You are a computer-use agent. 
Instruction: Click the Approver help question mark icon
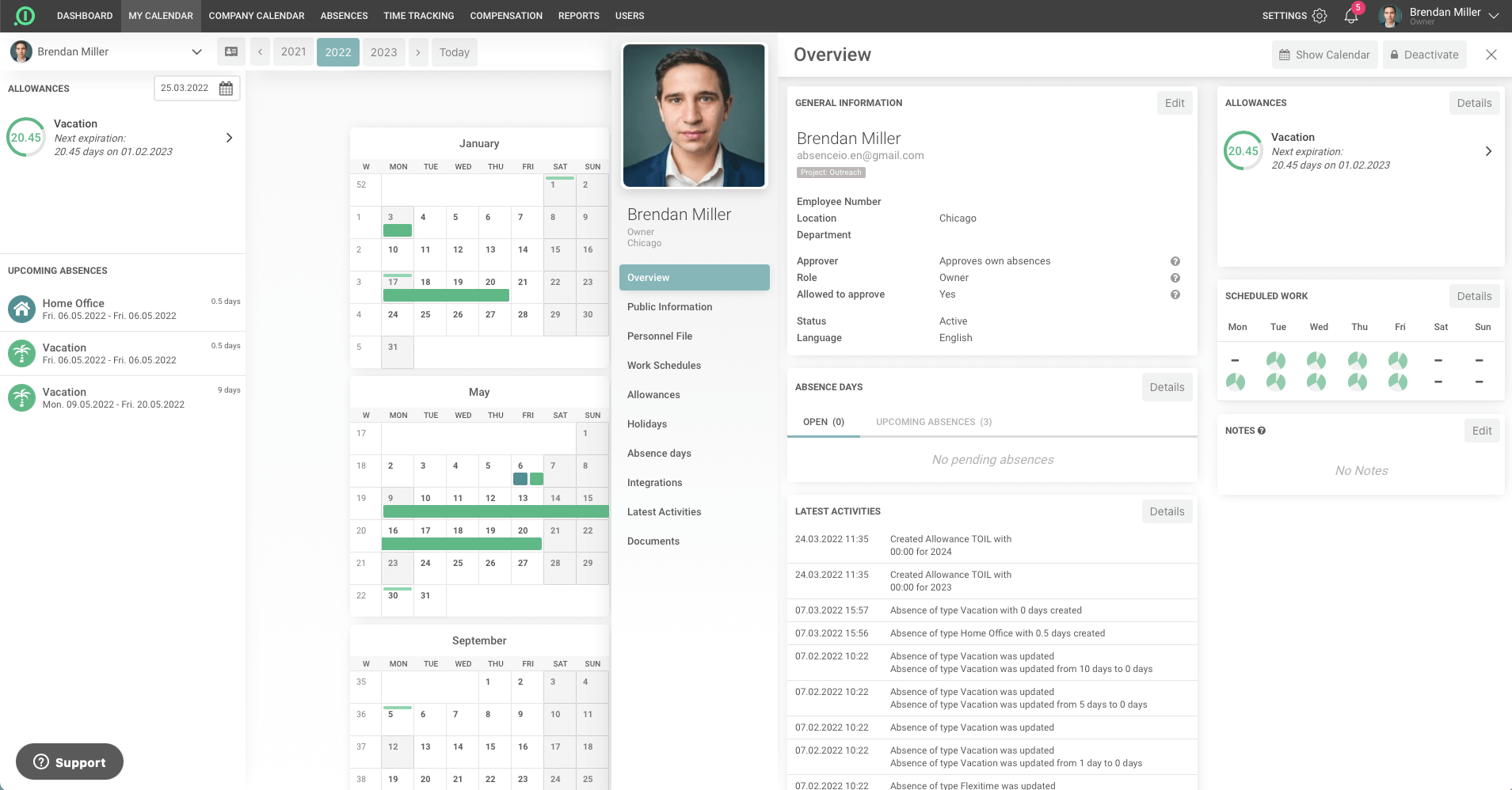pos(1175,261)
